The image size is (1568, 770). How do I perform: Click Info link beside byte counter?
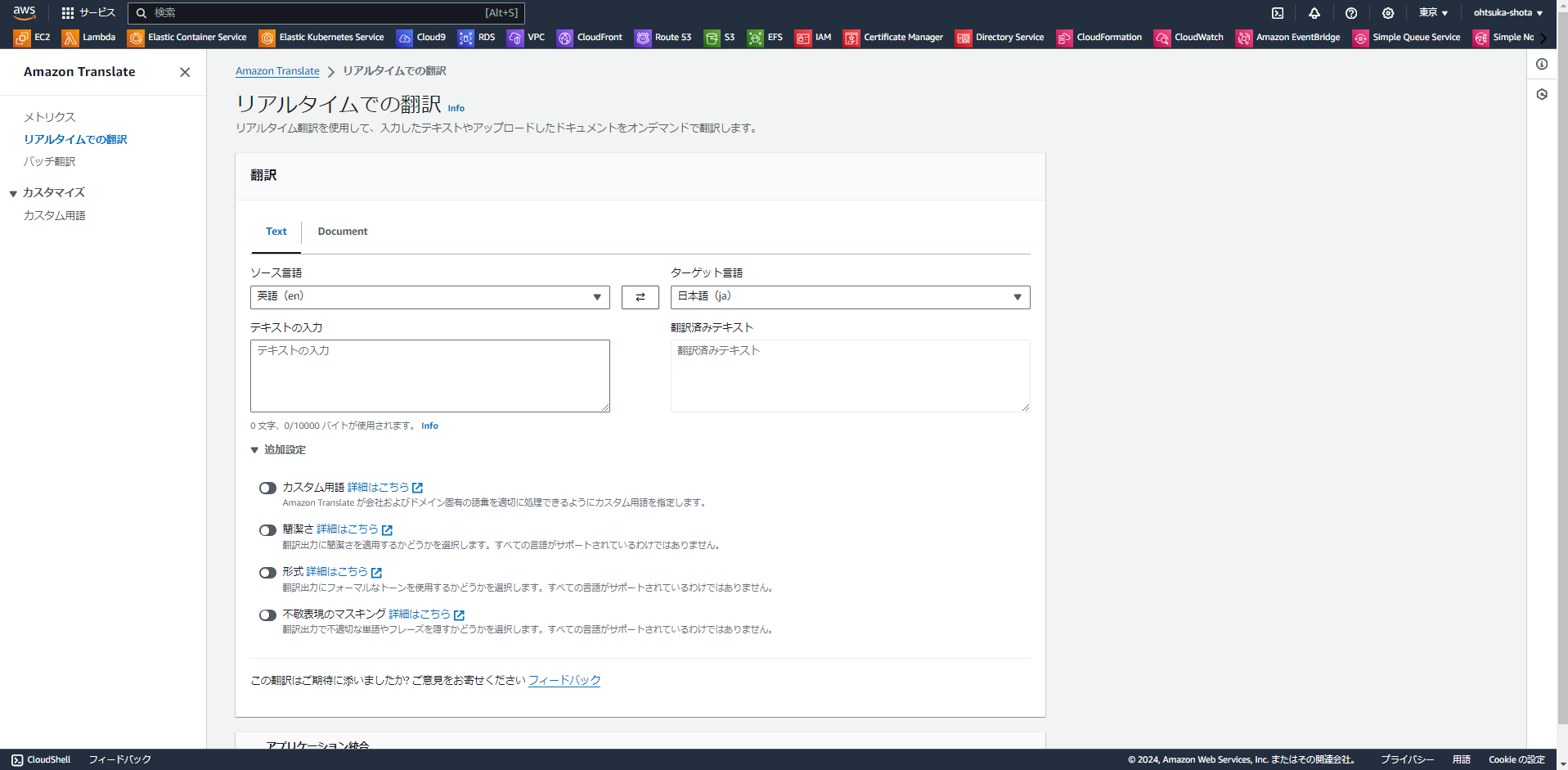coord(429,426)
